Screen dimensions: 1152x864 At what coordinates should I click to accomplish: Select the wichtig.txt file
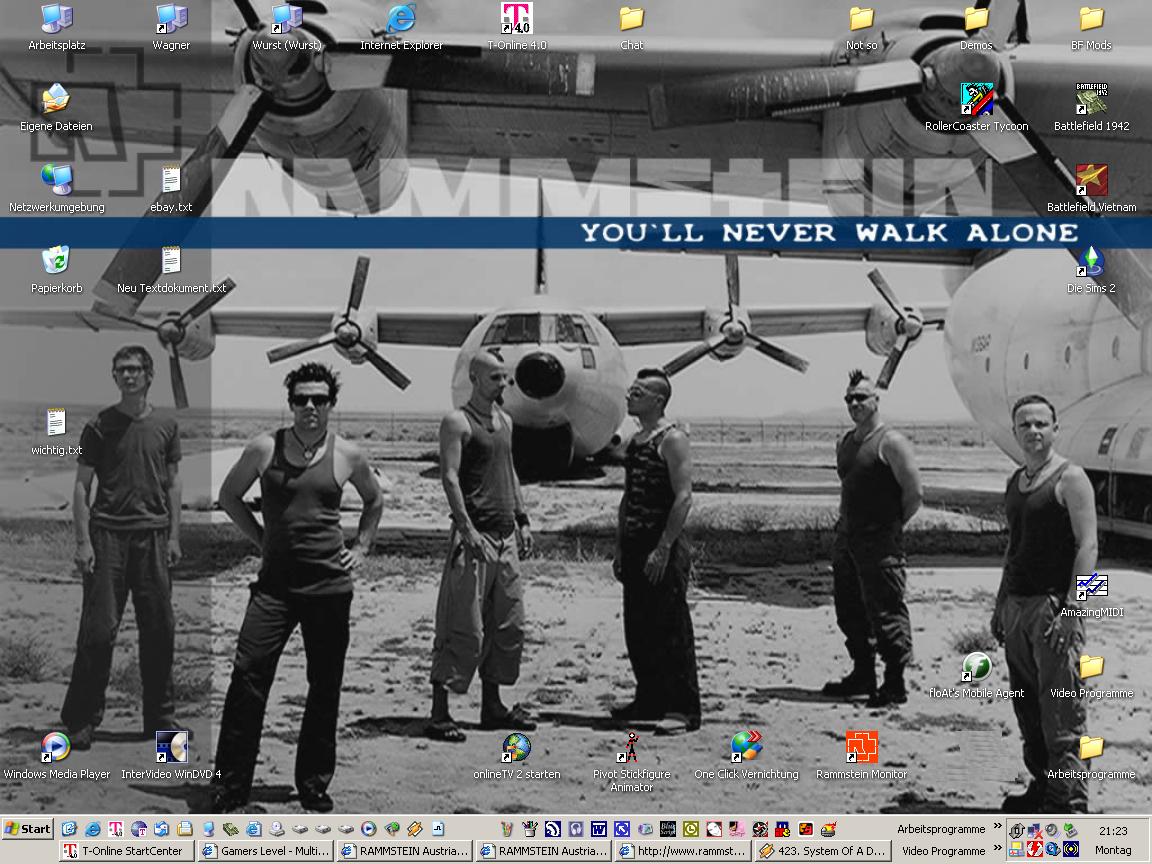coord(57,432)
